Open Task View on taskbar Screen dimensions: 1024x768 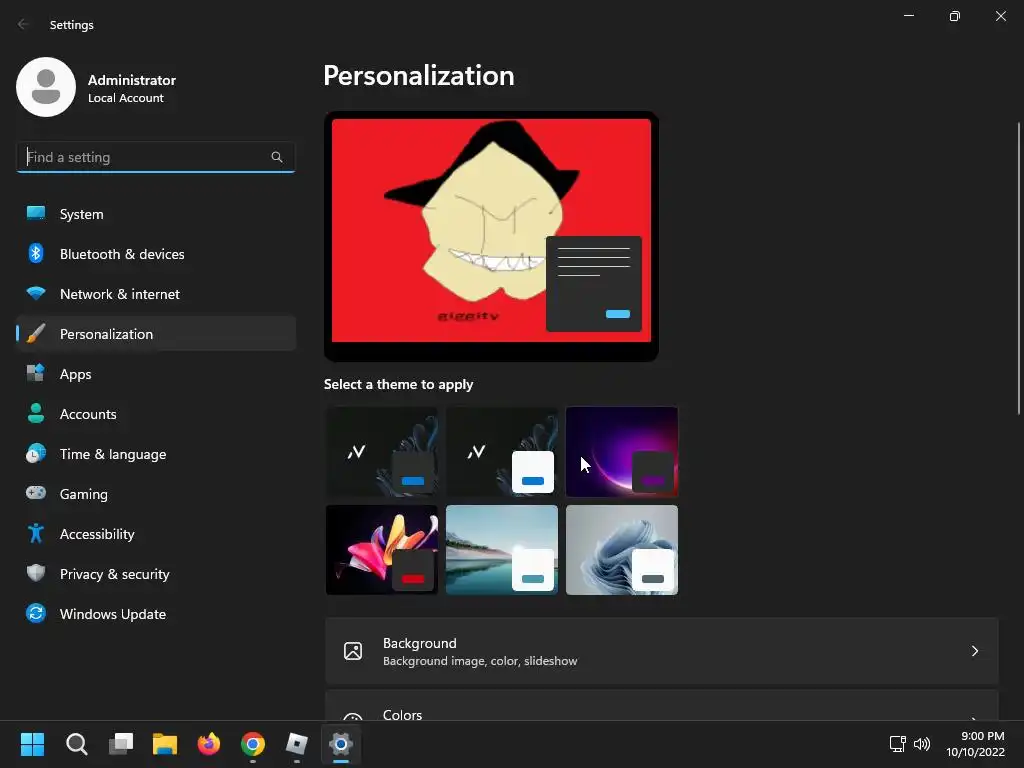[121, 744]
